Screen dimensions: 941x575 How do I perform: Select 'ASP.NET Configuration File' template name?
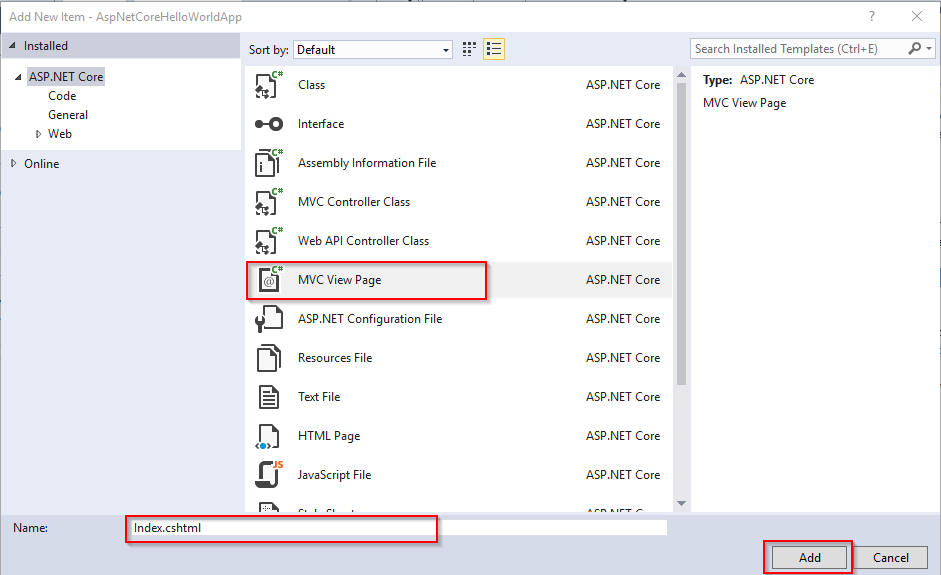click(370, 319)
